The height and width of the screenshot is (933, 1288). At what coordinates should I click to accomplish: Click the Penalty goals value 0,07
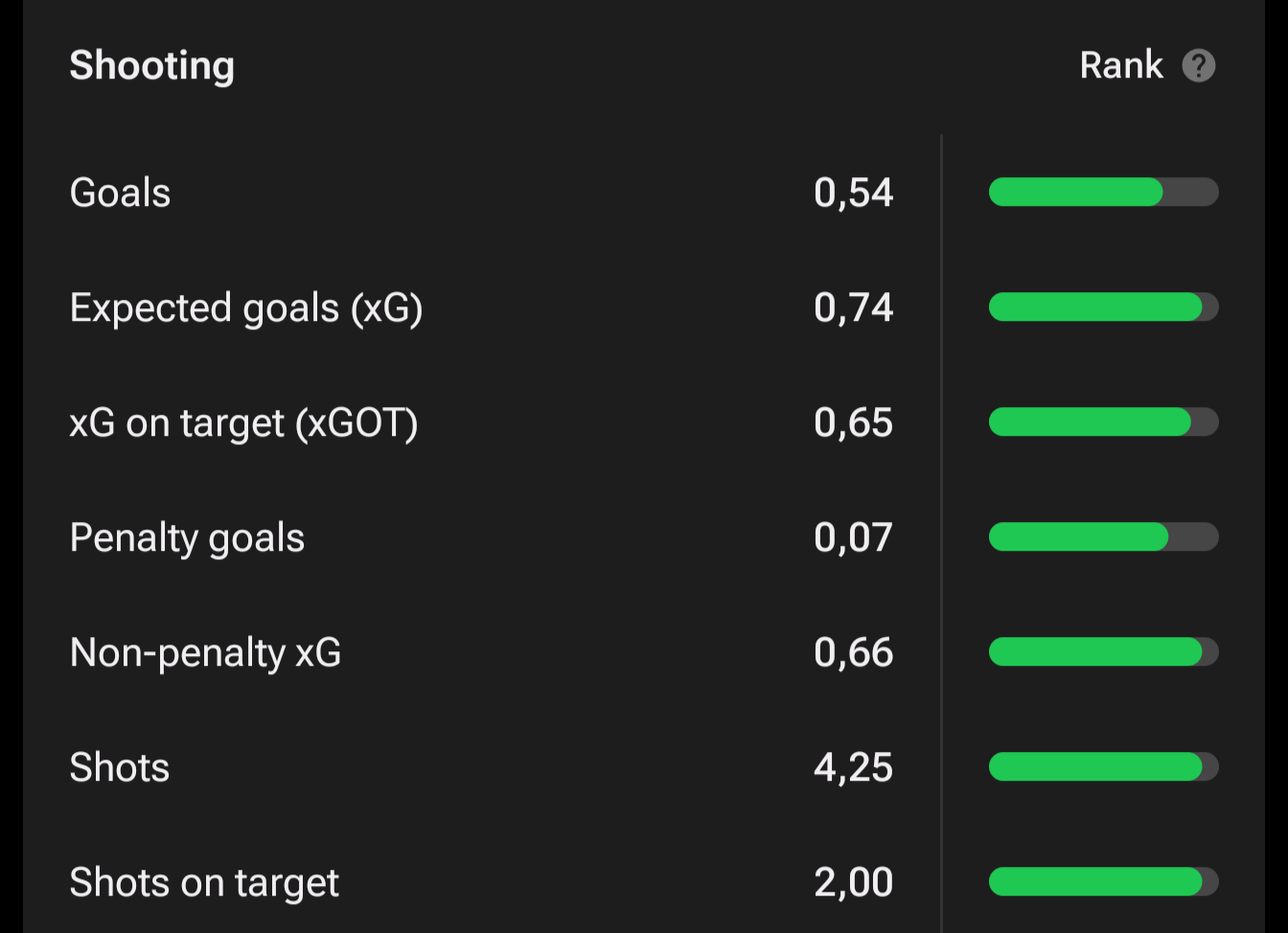click(x=853, y=537)
